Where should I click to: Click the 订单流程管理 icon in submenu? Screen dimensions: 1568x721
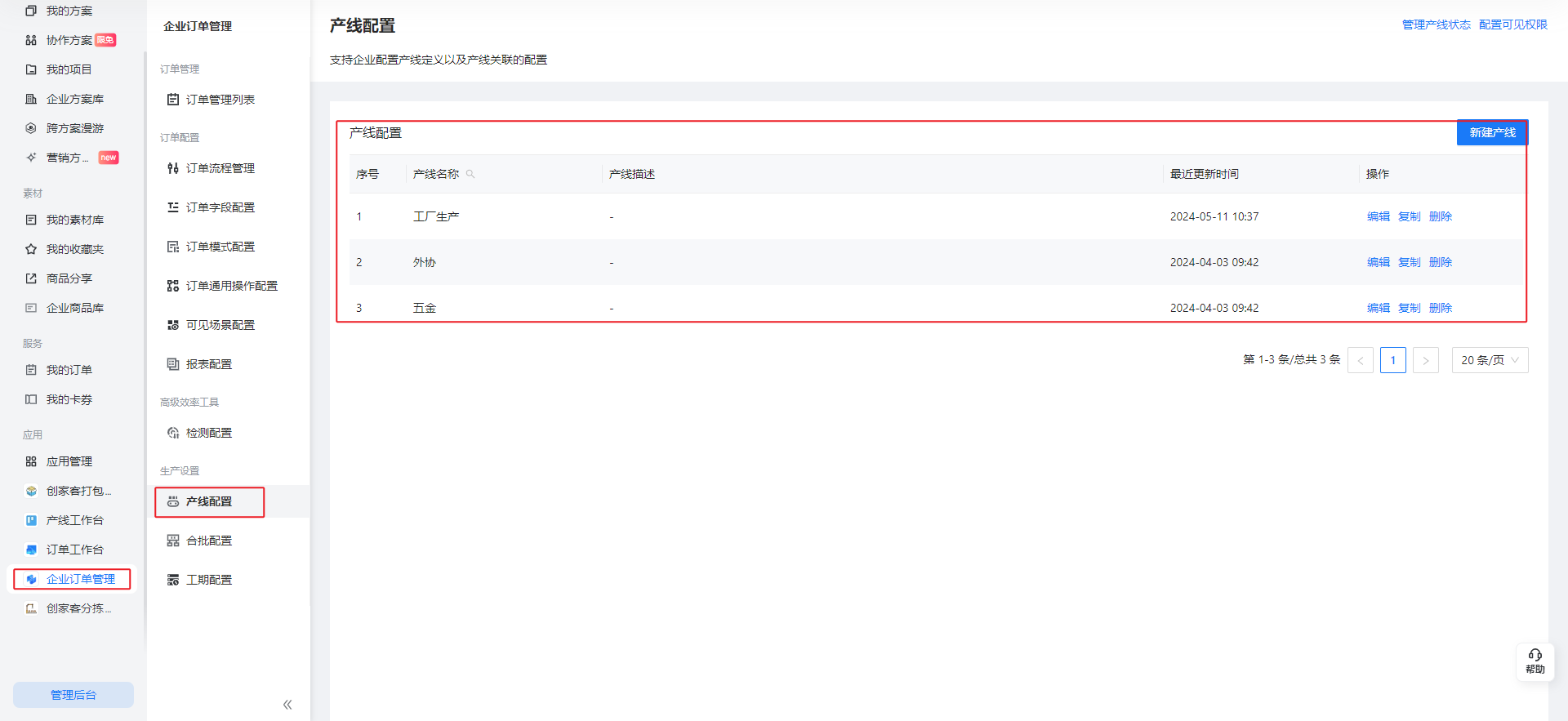pos(173,168)
